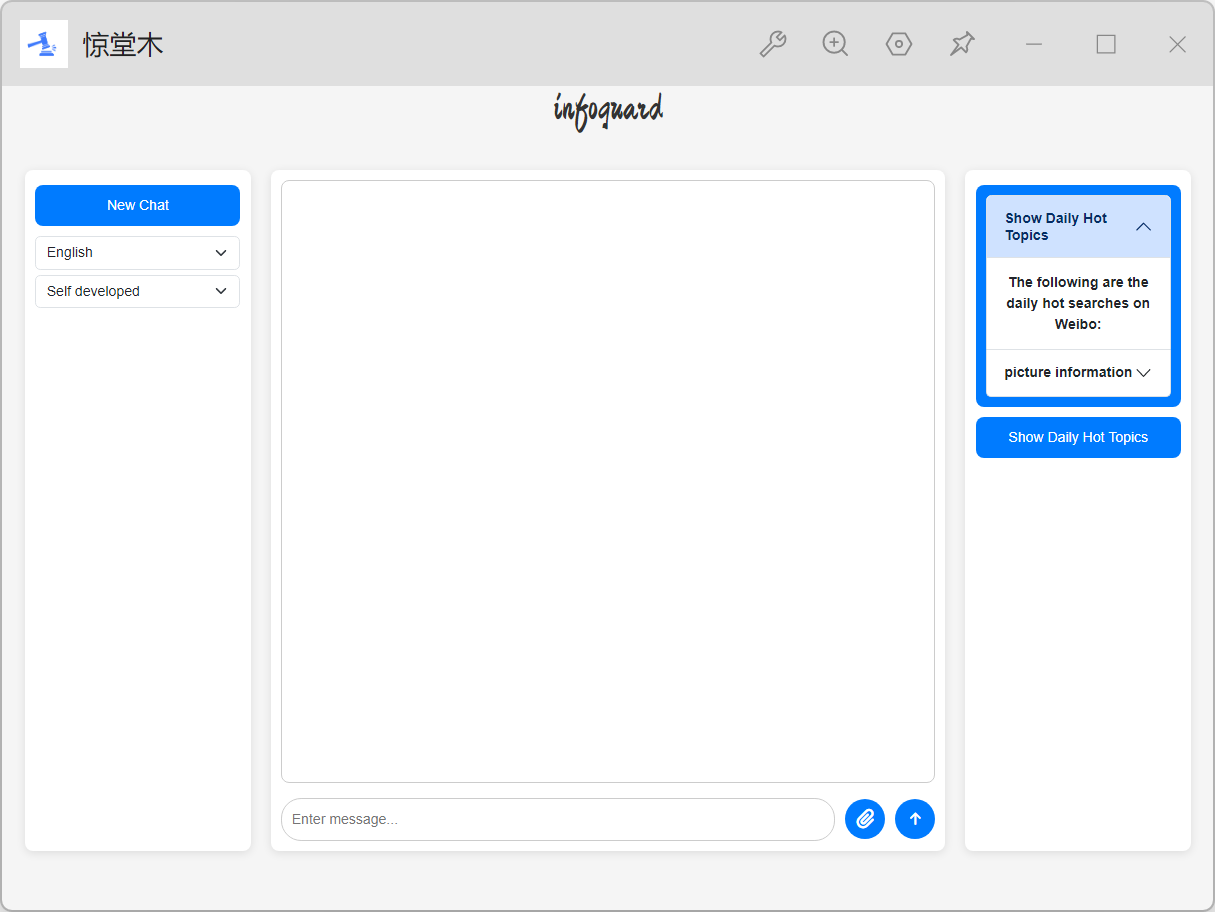Click the zoom-in magnifier icon
The width and height of the screenshot is (1215, 912).
tap(835, 44)
